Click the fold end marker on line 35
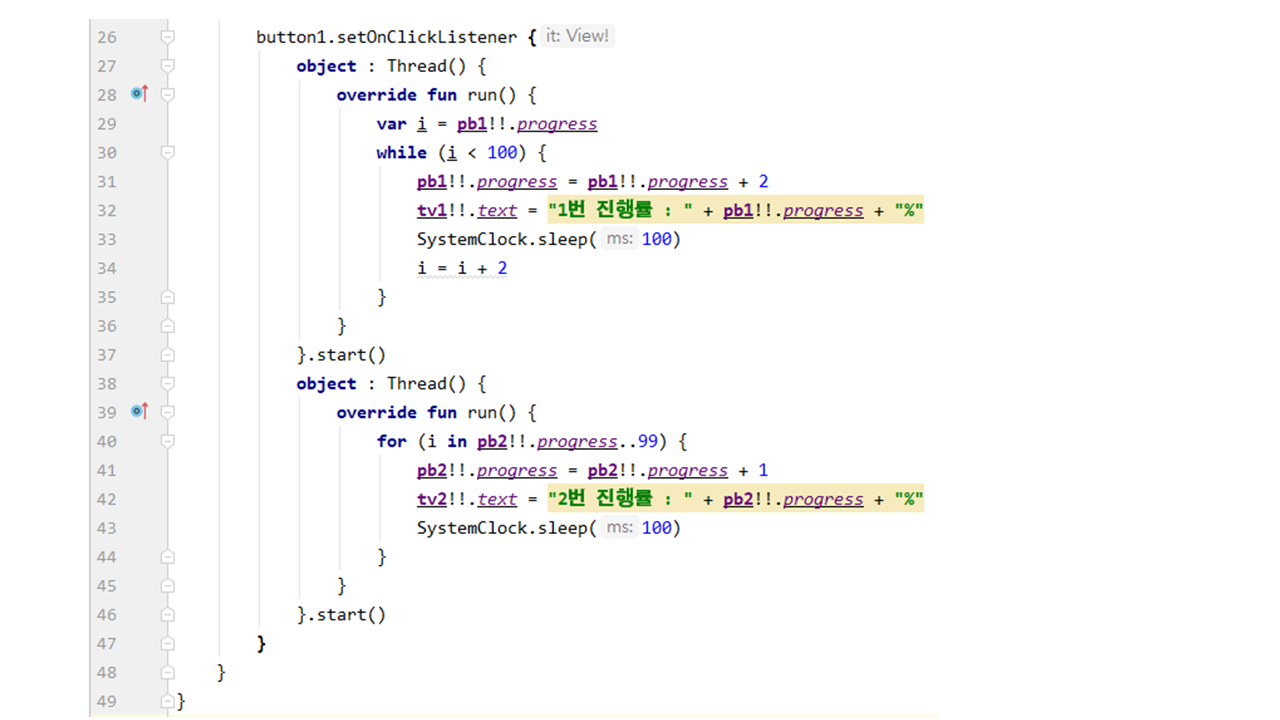1280x720 pixels. (x=168, y=297)
